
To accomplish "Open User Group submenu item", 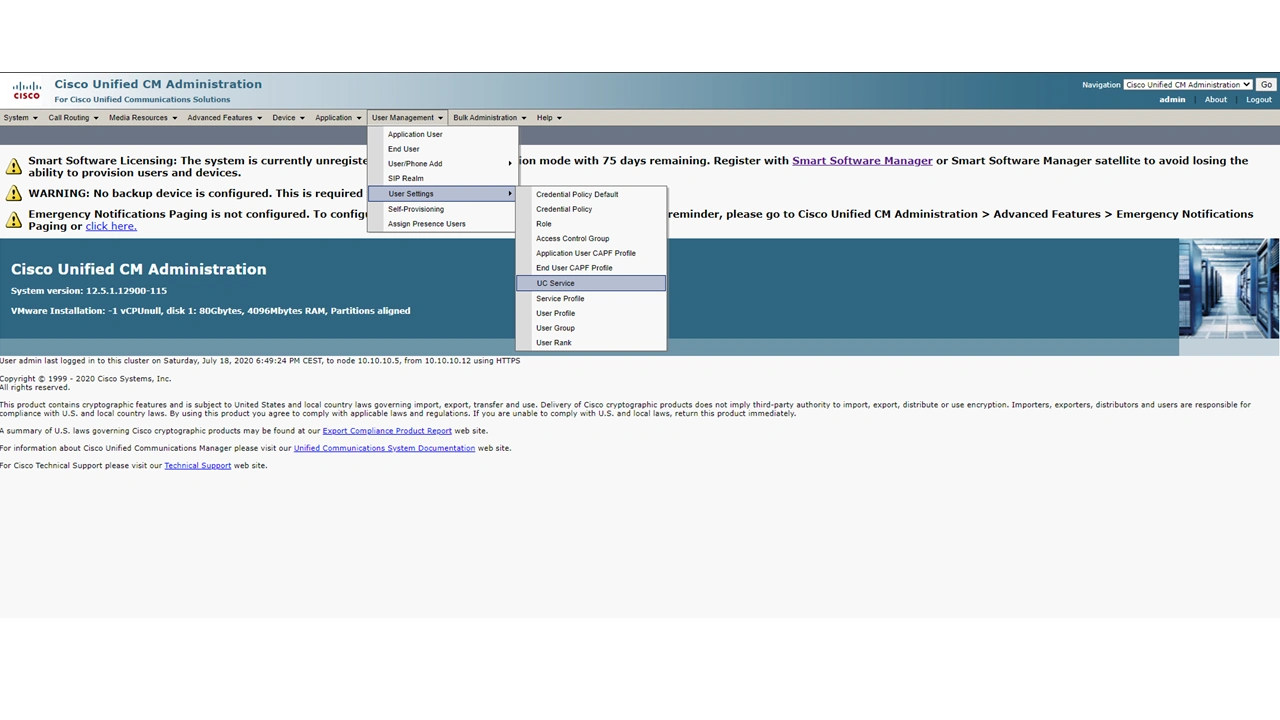I will pyautogui.click(x=591, y=328).
